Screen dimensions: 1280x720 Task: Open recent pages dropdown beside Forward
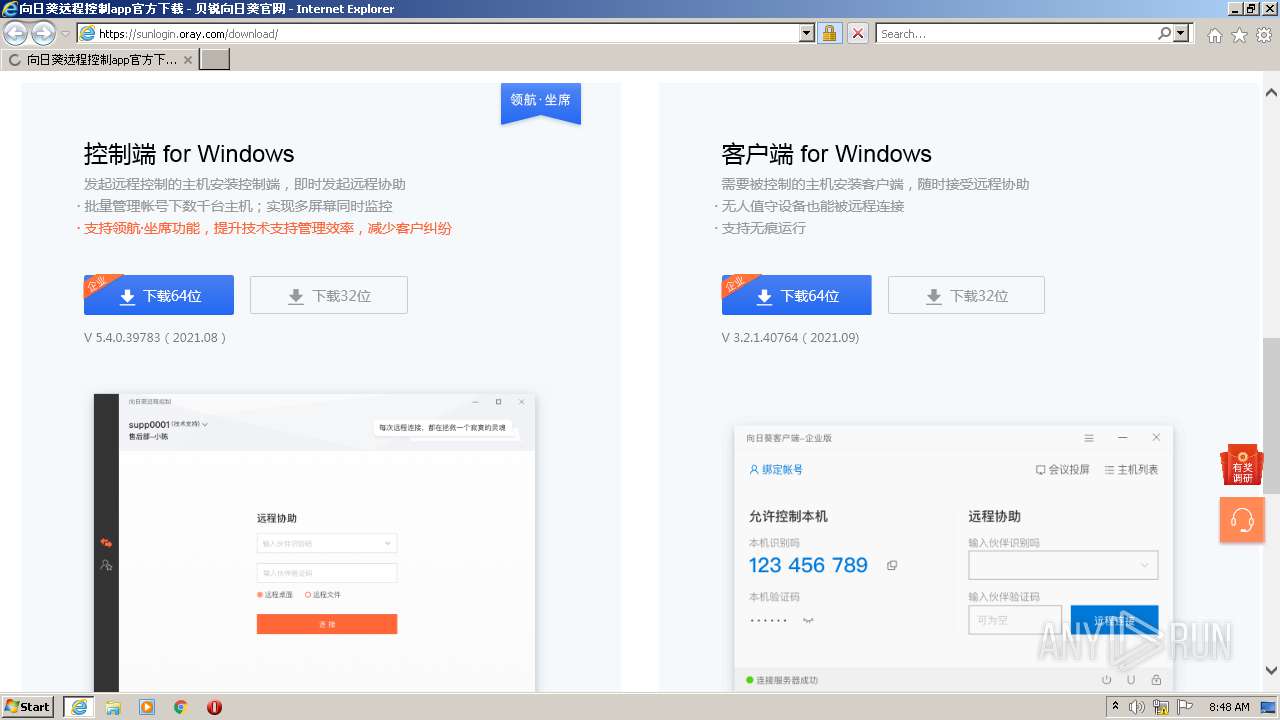tap(65, 34)
